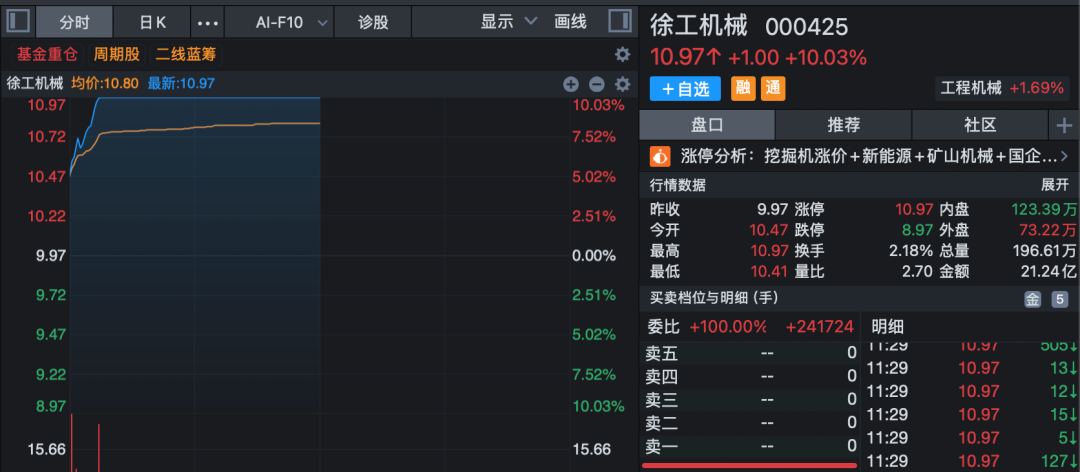This screenshot has width=1080, height=472.
Task: Click the 今开 10.47 value
Action: [x=769, y=230]
